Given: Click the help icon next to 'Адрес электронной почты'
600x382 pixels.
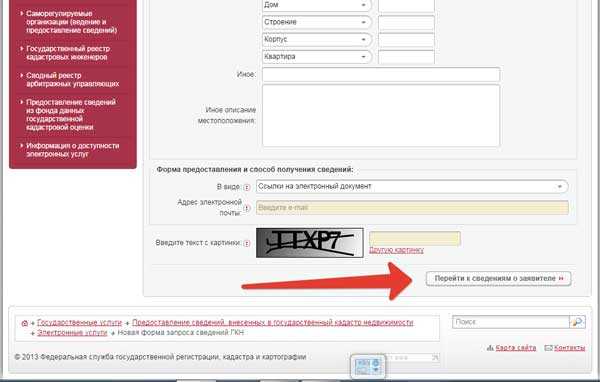Looking at the screenshot, I should (x=247, y=208).
